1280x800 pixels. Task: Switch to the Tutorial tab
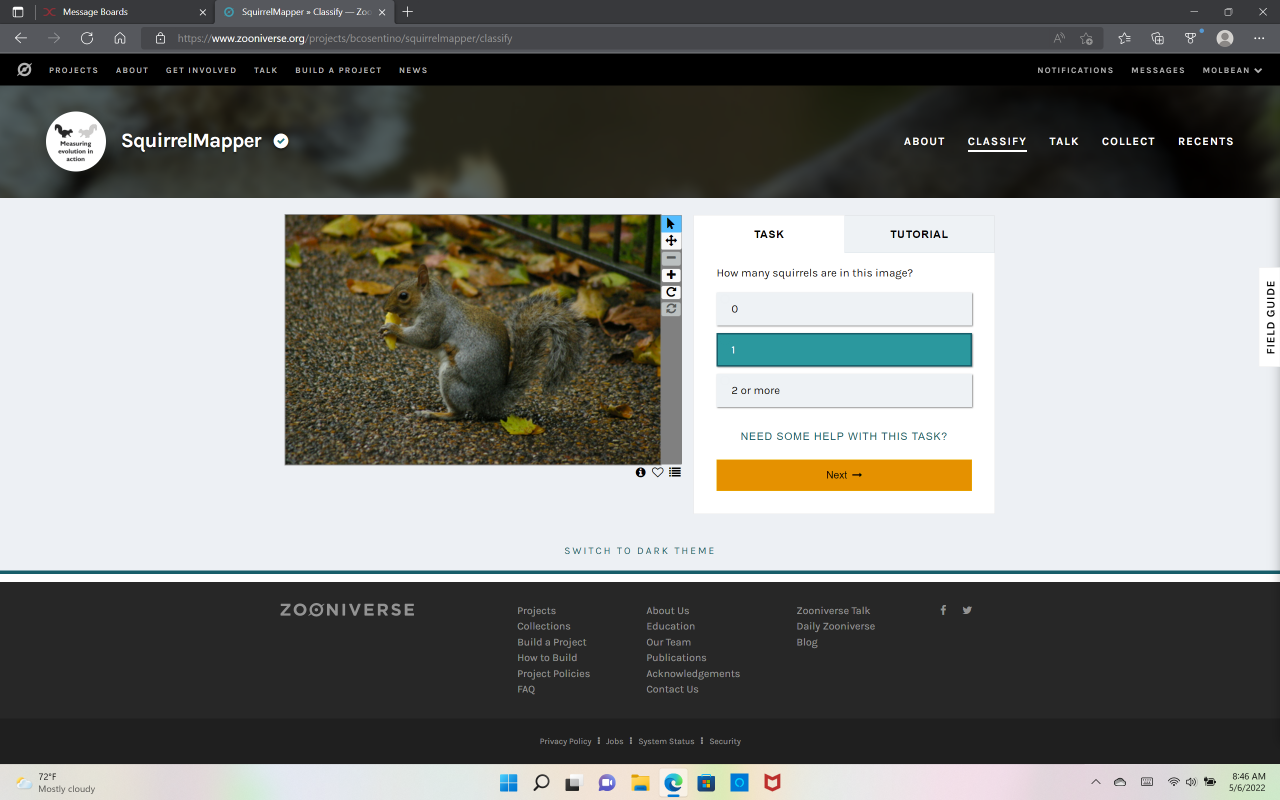(919, 234)
